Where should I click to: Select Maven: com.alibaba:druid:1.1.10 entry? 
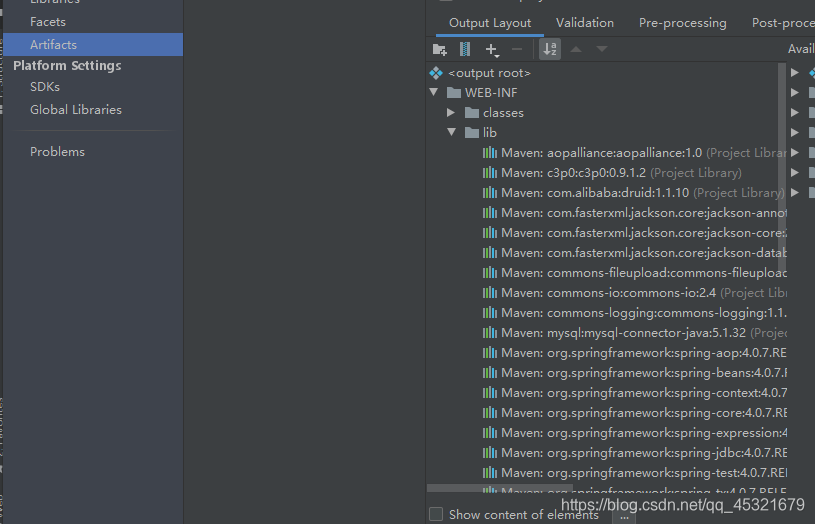[595, 193]
